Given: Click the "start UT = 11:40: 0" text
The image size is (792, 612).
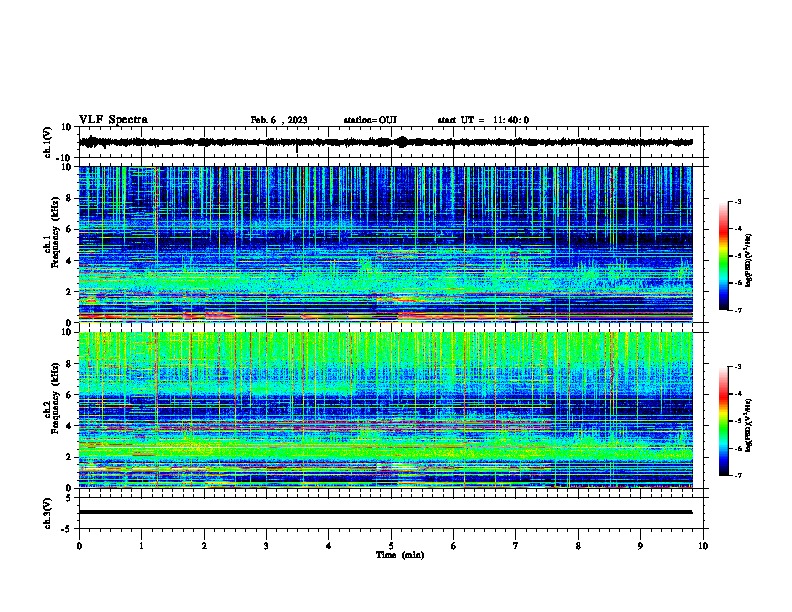Looking at the screenshot, I should [x=483, y=120].
